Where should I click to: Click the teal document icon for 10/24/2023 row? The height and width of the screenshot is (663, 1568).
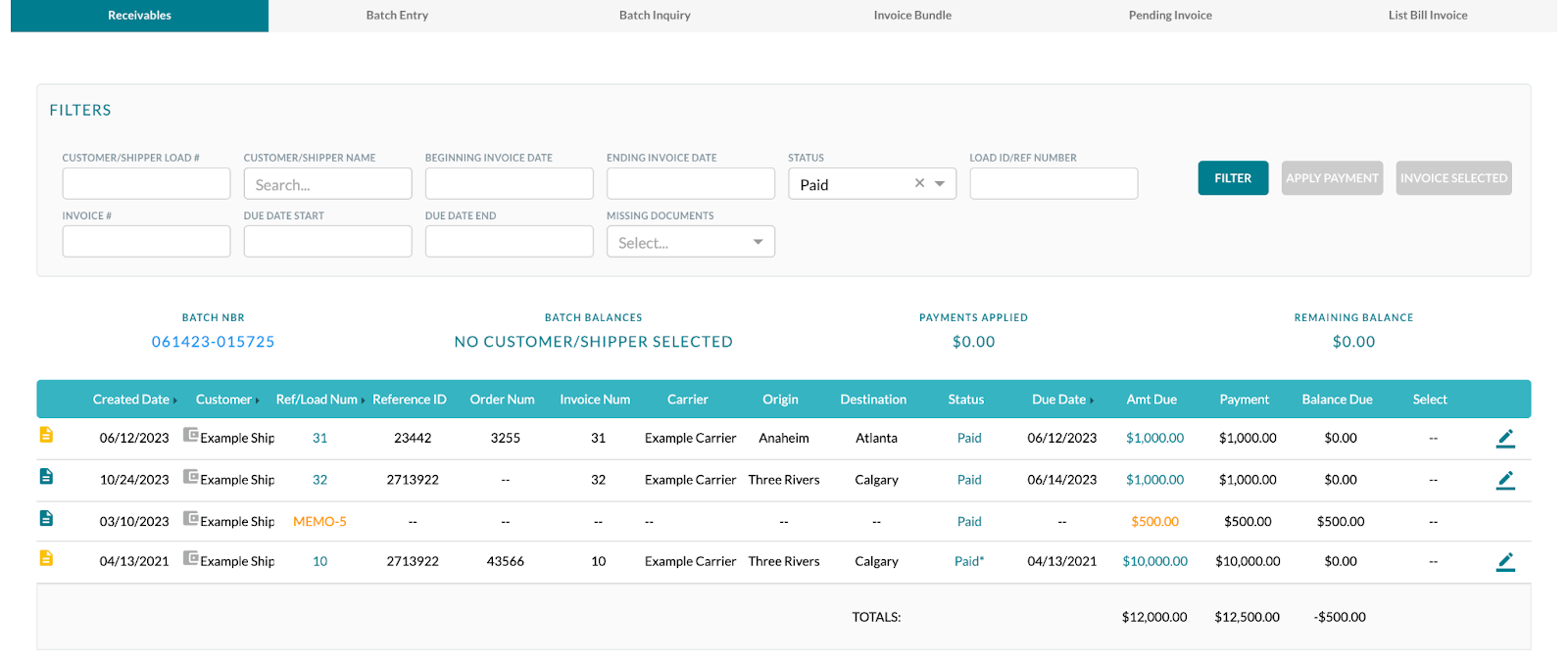tap(46, 477)
